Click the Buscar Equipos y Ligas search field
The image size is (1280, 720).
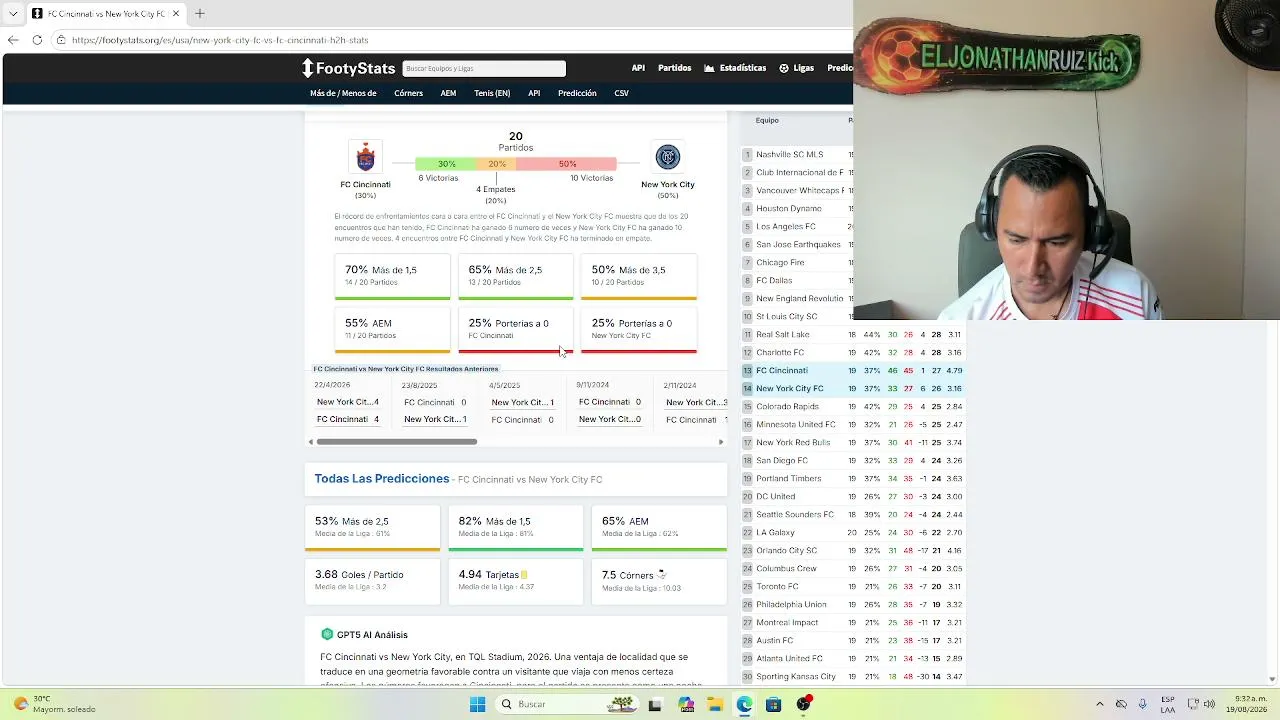(484, 68)
